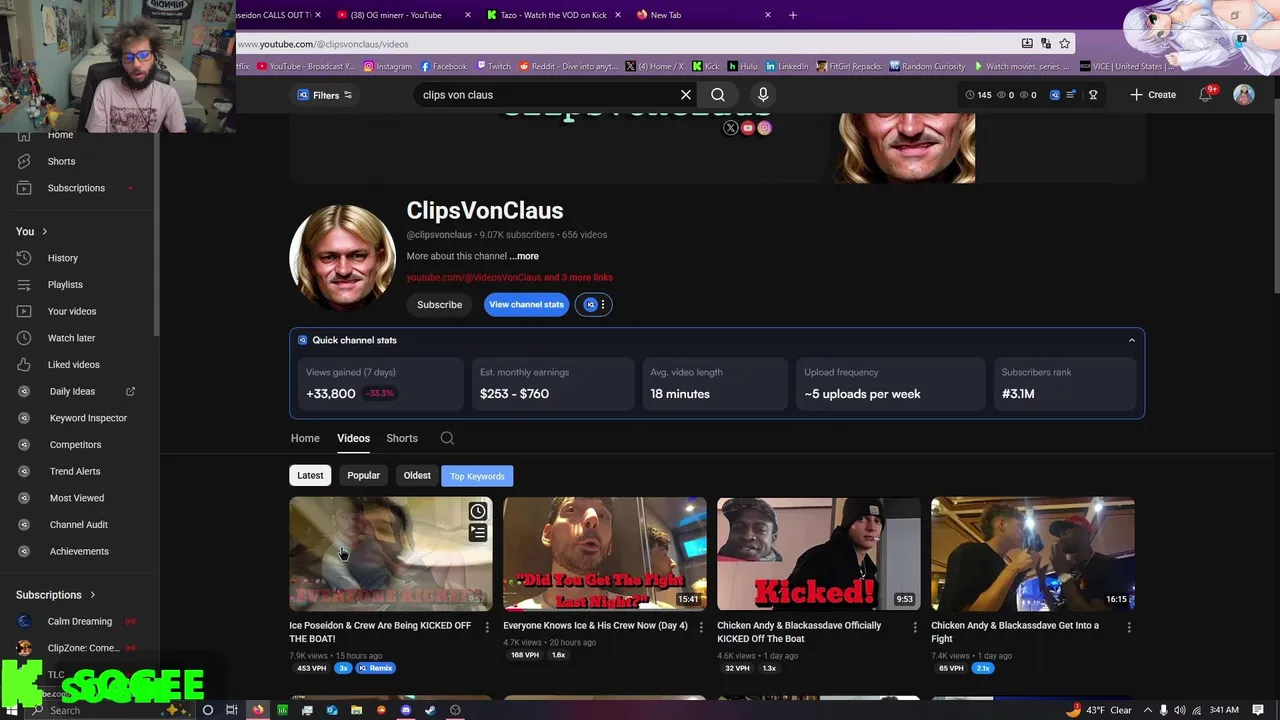This screenshot has height=720, width=1280.
Task: Open the Filters dropdown
Action: pos(325,95)
